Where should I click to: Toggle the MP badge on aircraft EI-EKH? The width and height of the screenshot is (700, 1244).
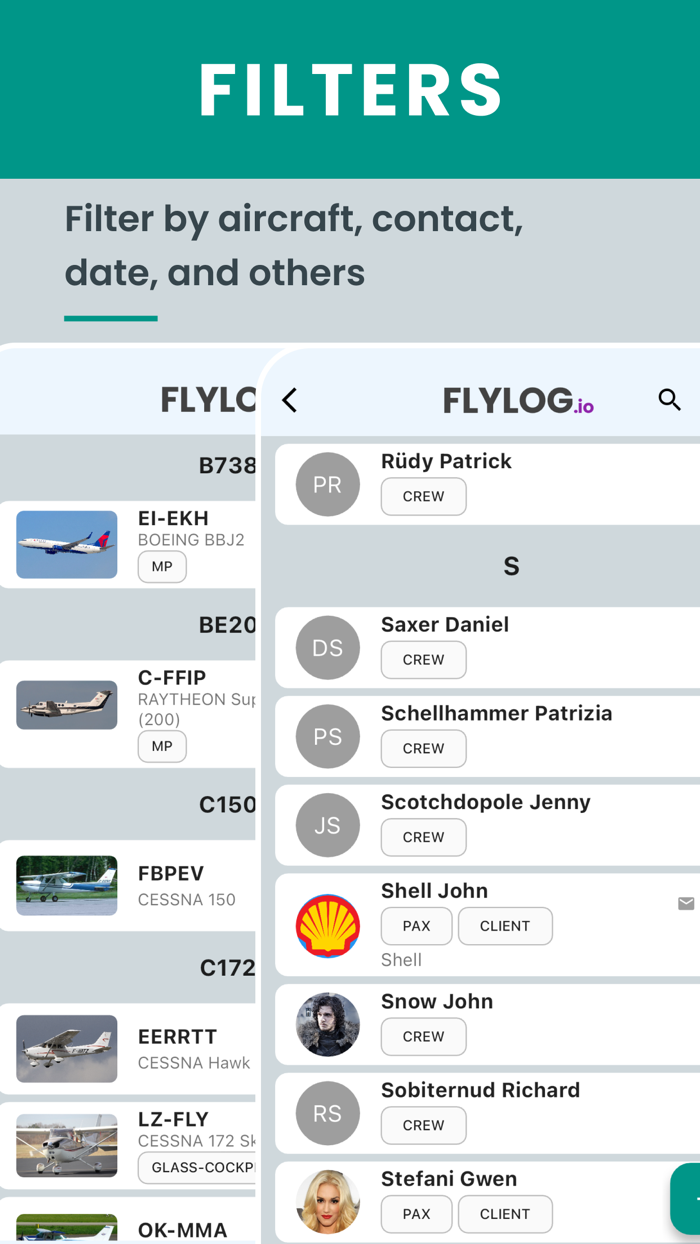162,566
